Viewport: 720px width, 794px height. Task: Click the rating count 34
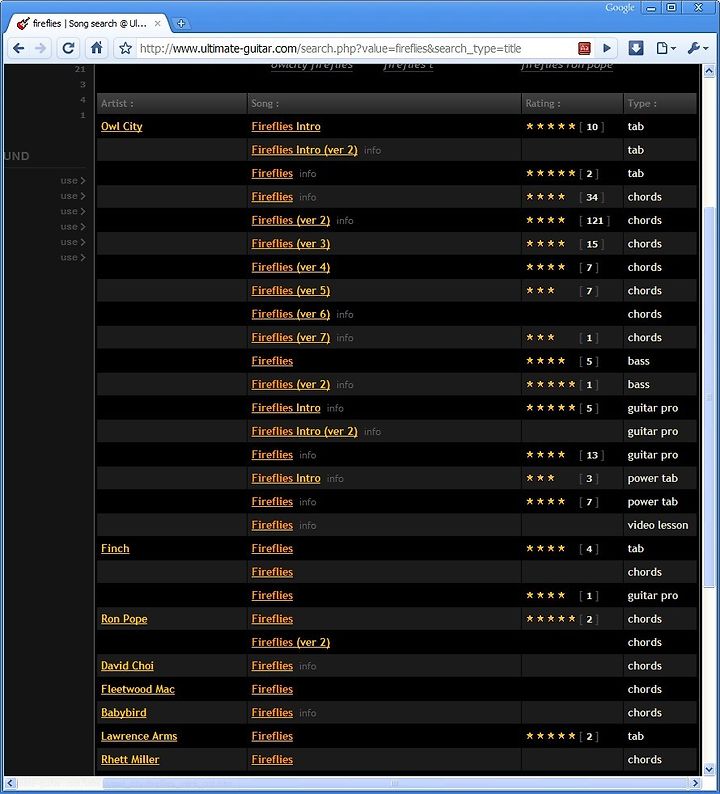pyautogui.click(x=592, y=197)
